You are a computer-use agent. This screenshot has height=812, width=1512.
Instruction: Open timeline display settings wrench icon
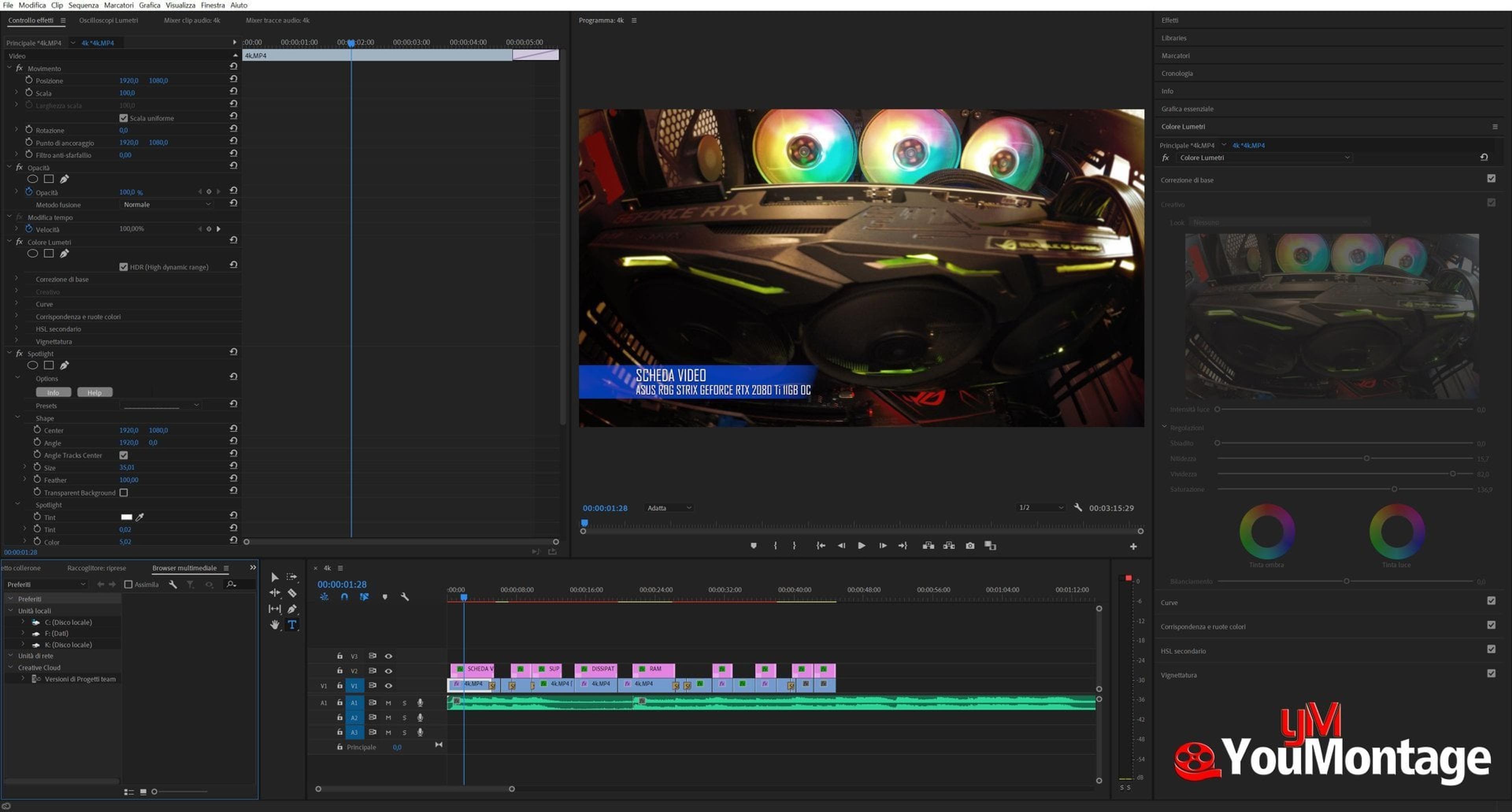[x=404, y=597]
